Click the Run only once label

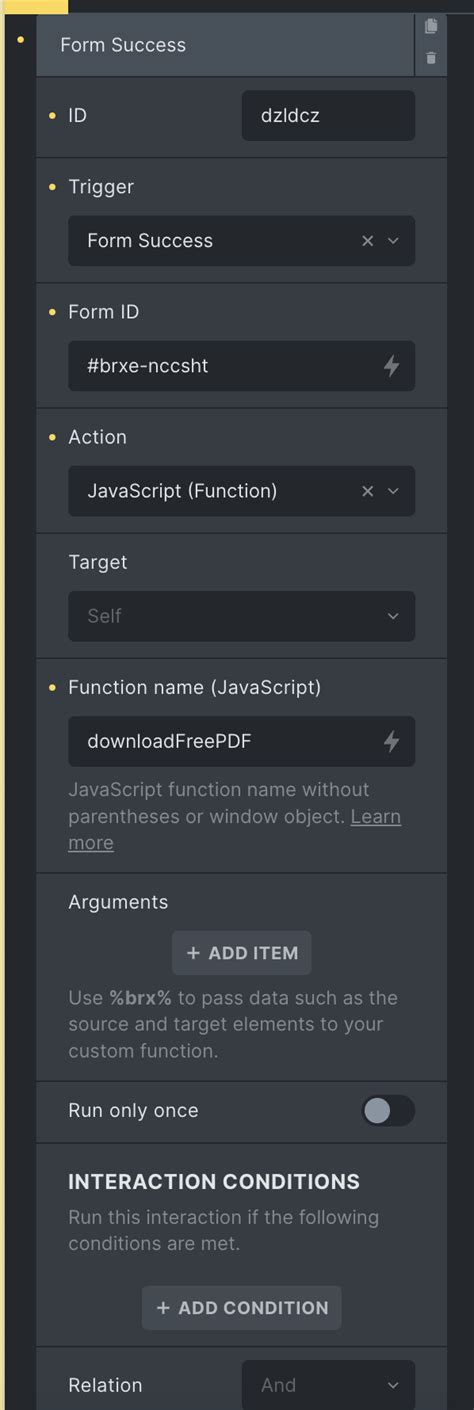click(x=133, y=1111)
